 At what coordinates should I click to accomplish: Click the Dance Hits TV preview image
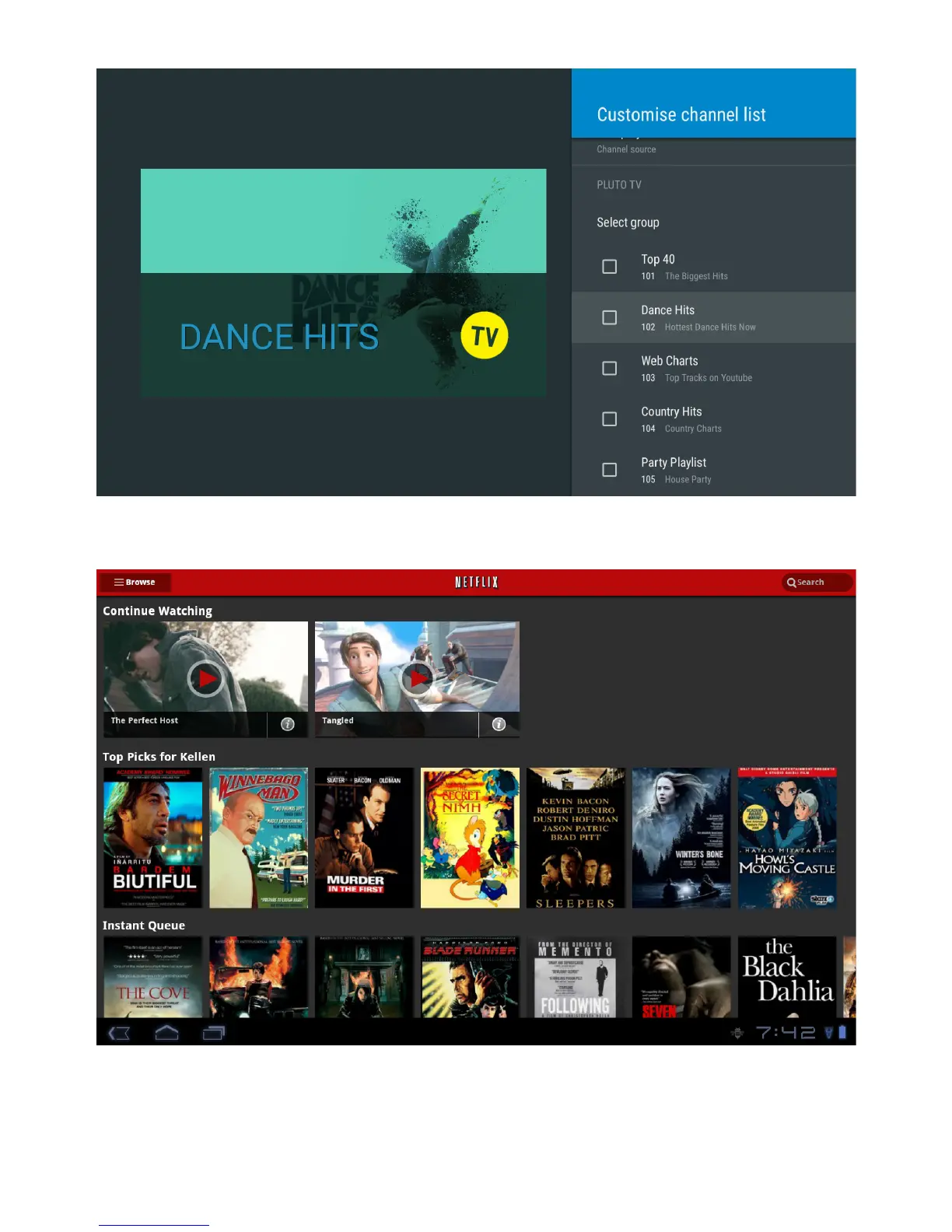(x=343, y=282)
